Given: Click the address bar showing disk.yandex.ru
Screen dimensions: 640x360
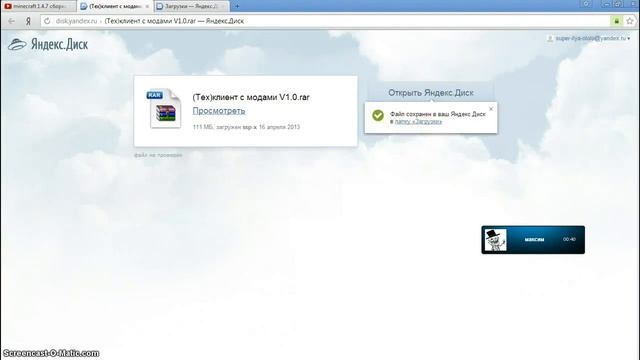Looking at the screenshot, I should 324,21.
